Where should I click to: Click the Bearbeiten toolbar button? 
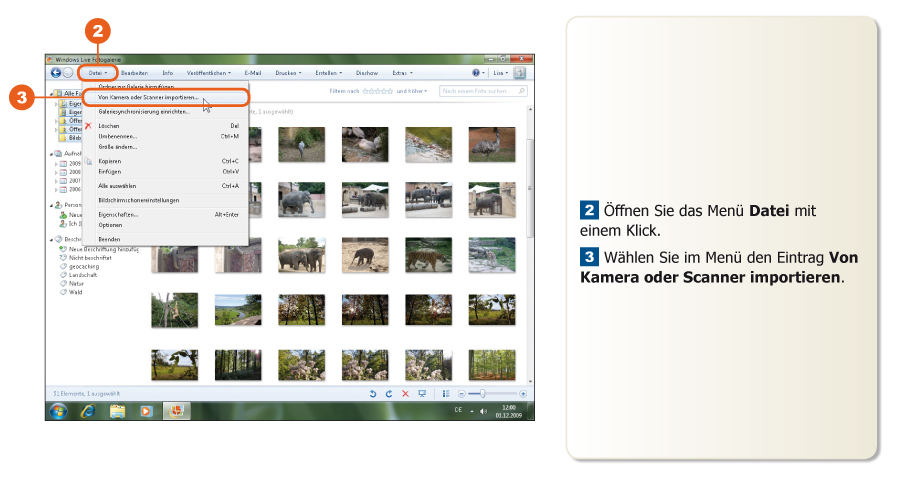coord(135,73)
